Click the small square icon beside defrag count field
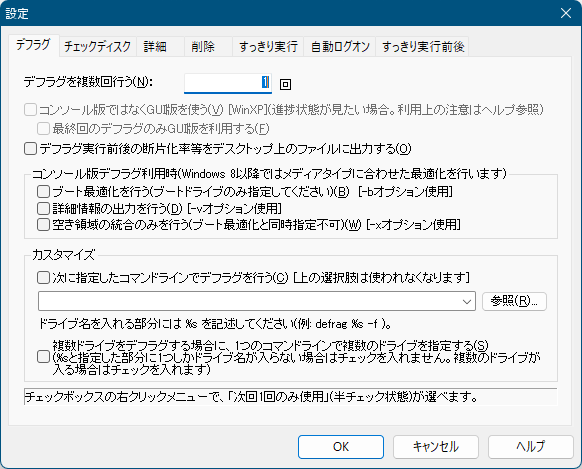Image resolution: width=582 pixels, height=469 pixels. pos(285,84)
